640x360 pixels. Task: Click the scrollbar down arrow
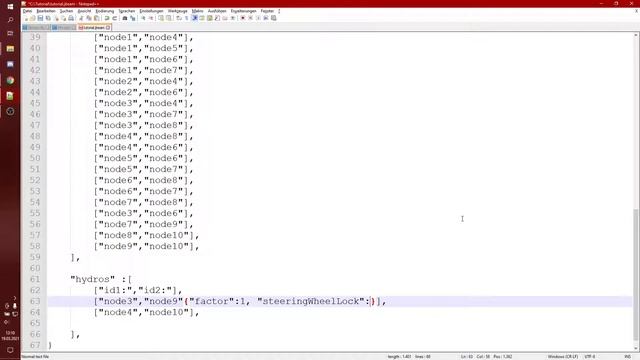click(x=636, y=348)
